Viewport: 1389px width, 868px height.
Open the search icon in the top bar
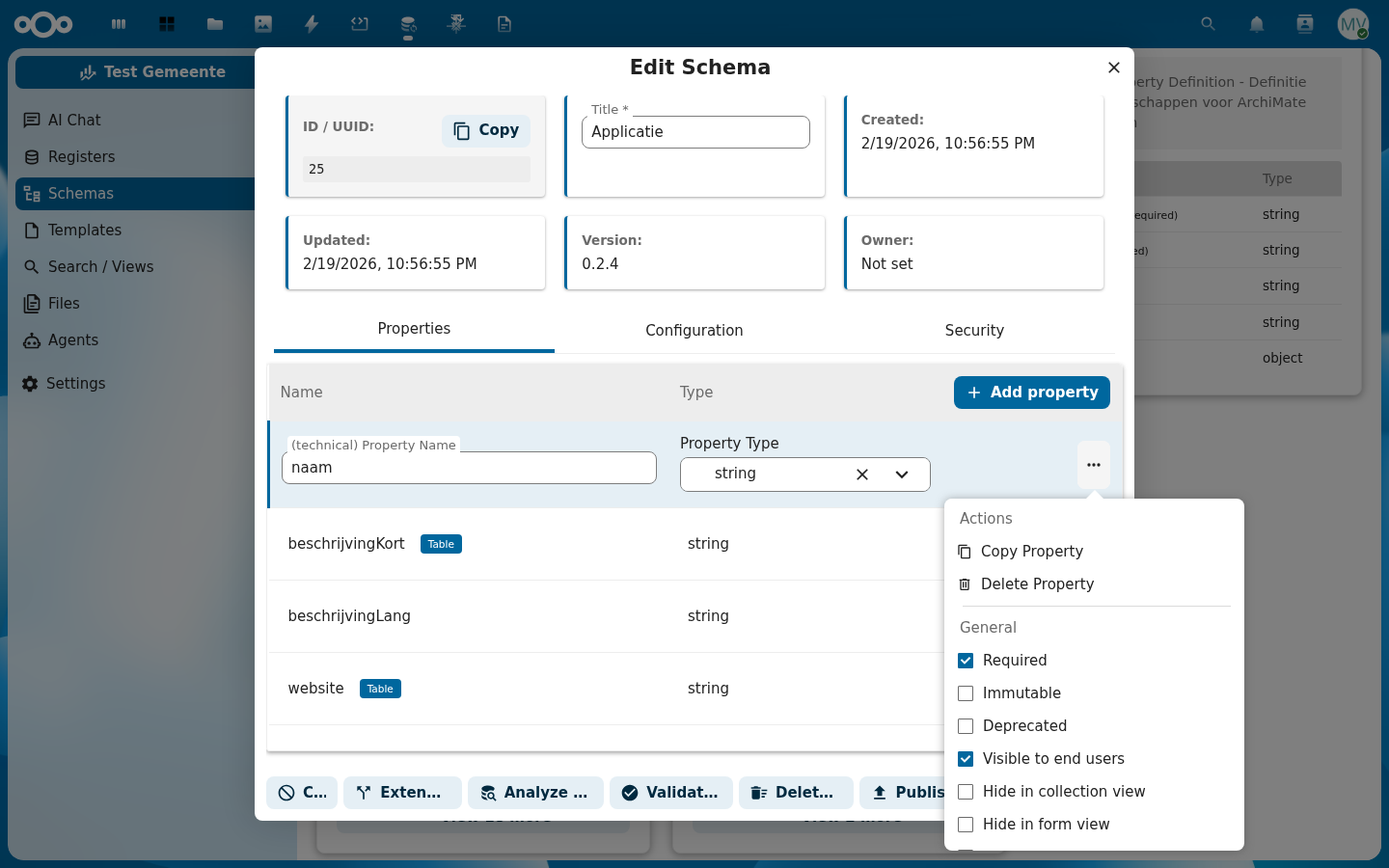coord(1208,24)
